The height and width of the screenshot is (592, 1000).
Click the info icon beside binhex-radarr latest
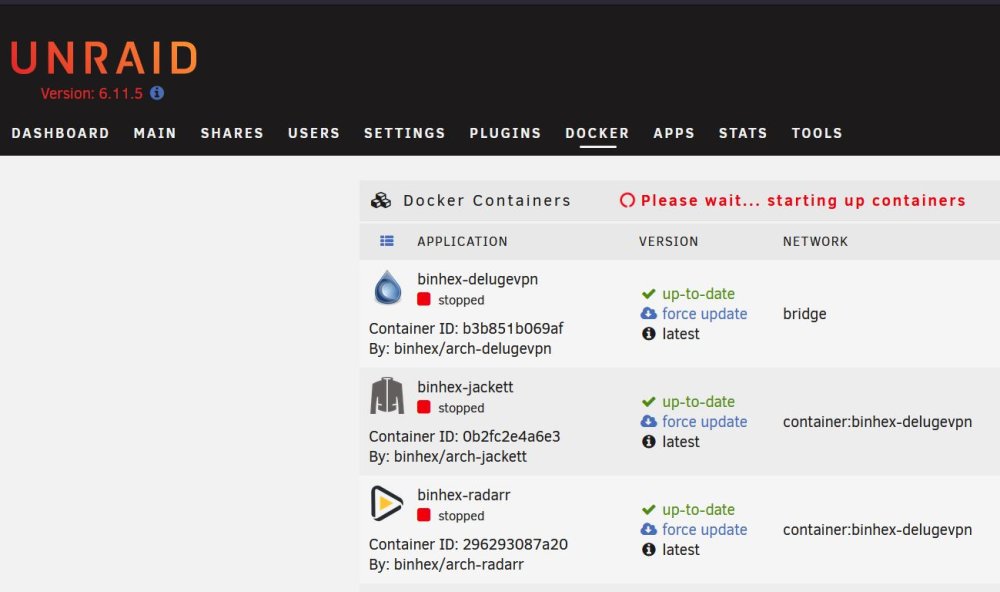tap(649, 549)
